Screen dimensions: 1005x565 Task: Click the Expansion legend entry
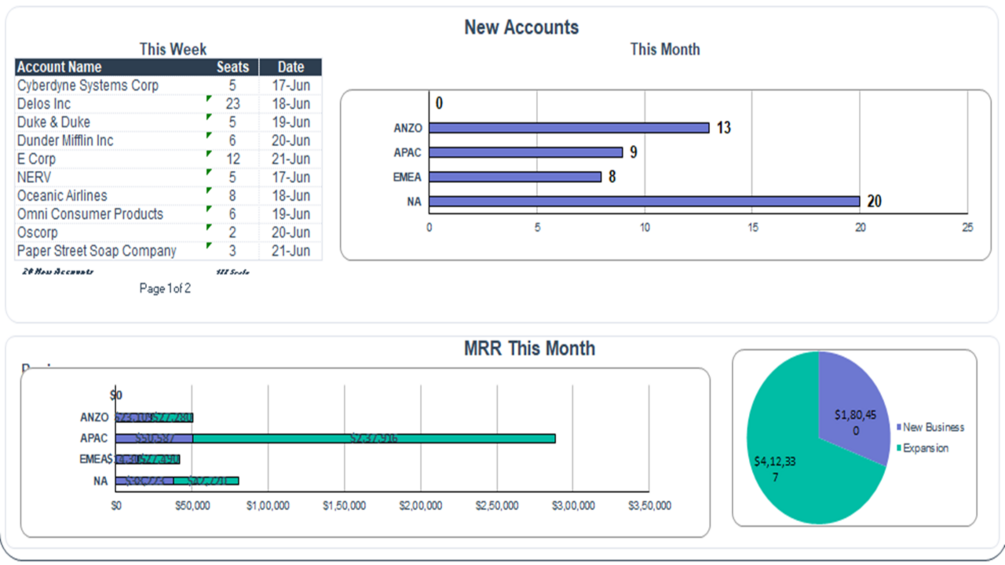coord(923,448)
